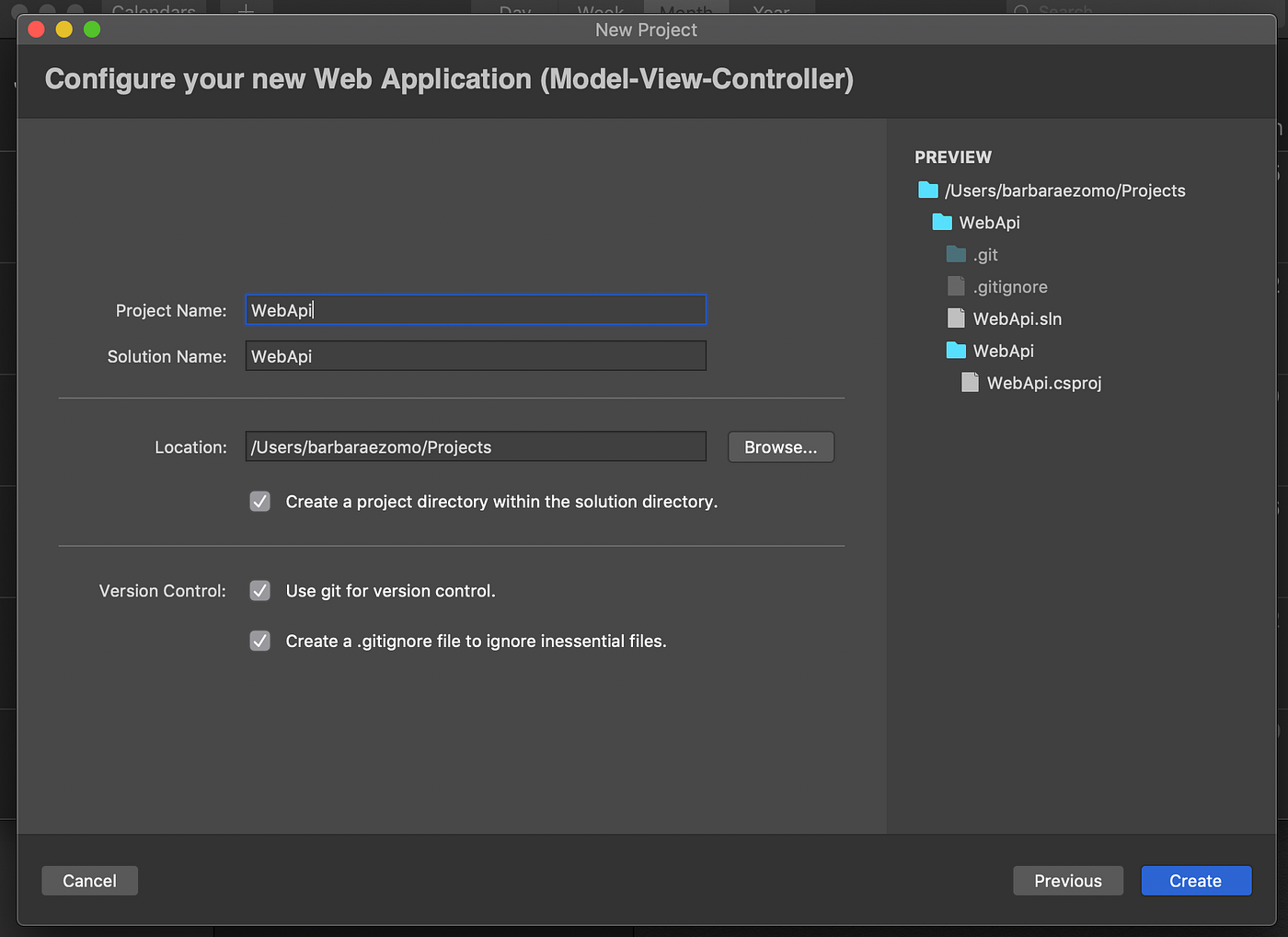Disable Use git for version control

tap(260, 591)
